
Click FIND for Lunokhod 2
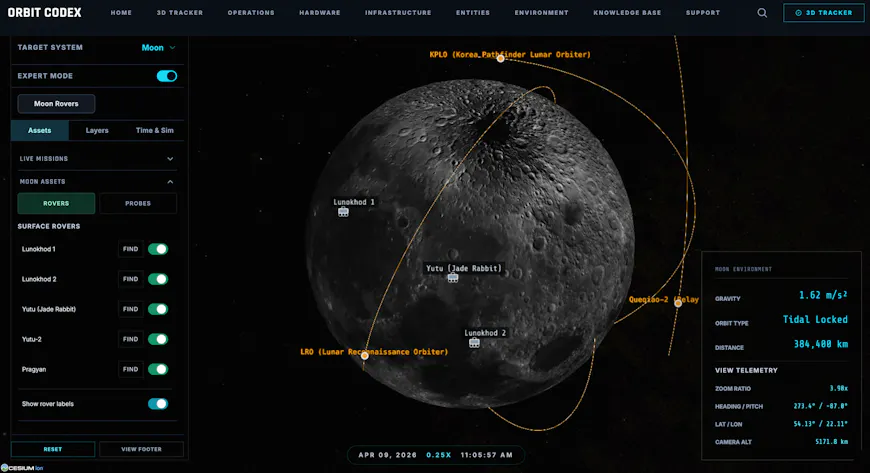click(x=130, y=279)
